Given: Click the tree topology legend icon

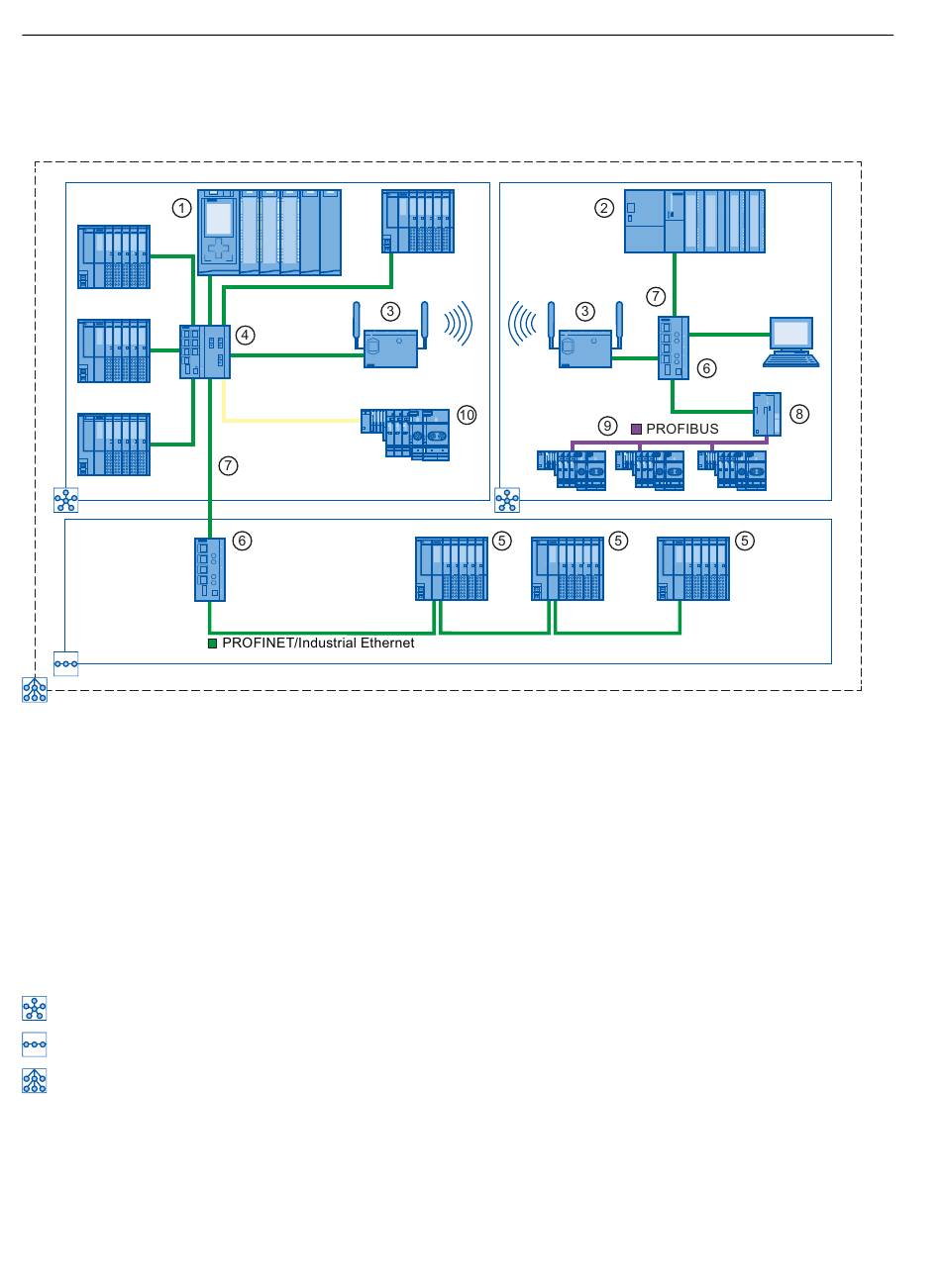Looking at the screenshot, I should click(x=35, y=1081).
